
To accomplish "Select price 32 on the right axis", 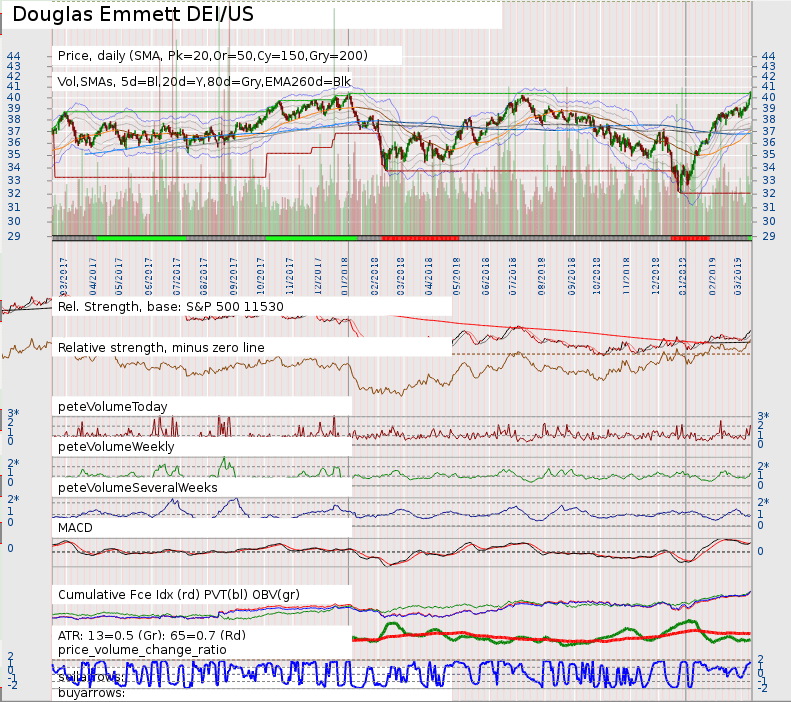I will (768, 194).
